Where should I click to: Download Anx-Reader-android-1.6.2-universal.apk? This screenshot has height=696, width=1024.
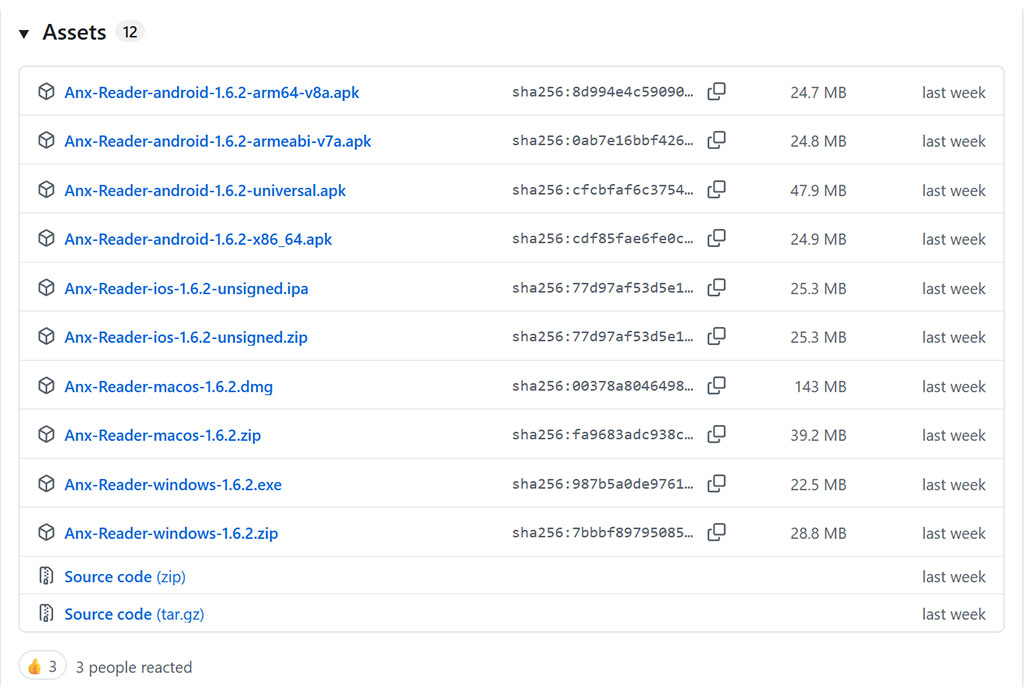point(205,191)
